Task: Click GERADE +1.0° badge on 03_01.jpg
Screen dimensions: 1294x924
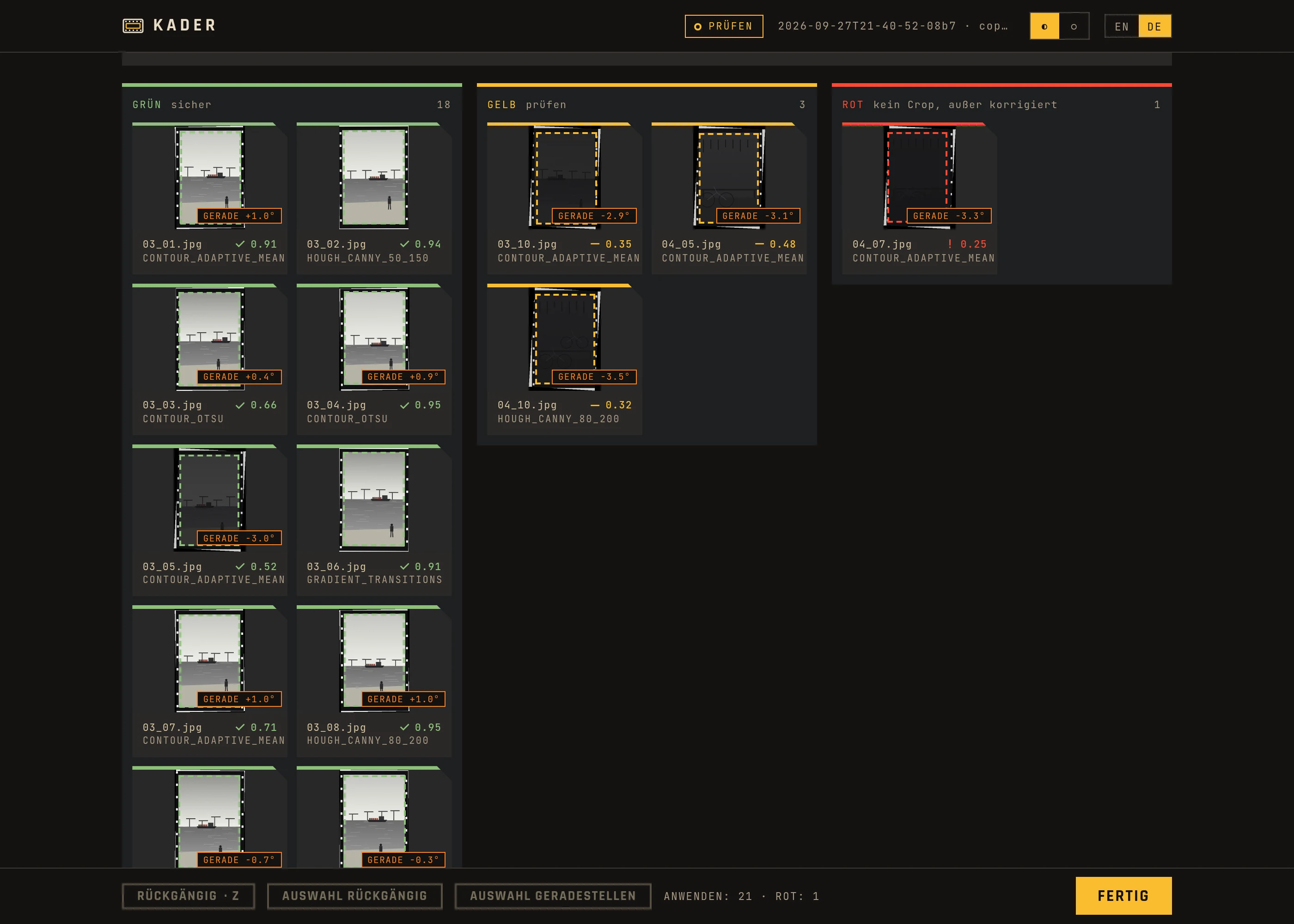Action: coord(239,216)
